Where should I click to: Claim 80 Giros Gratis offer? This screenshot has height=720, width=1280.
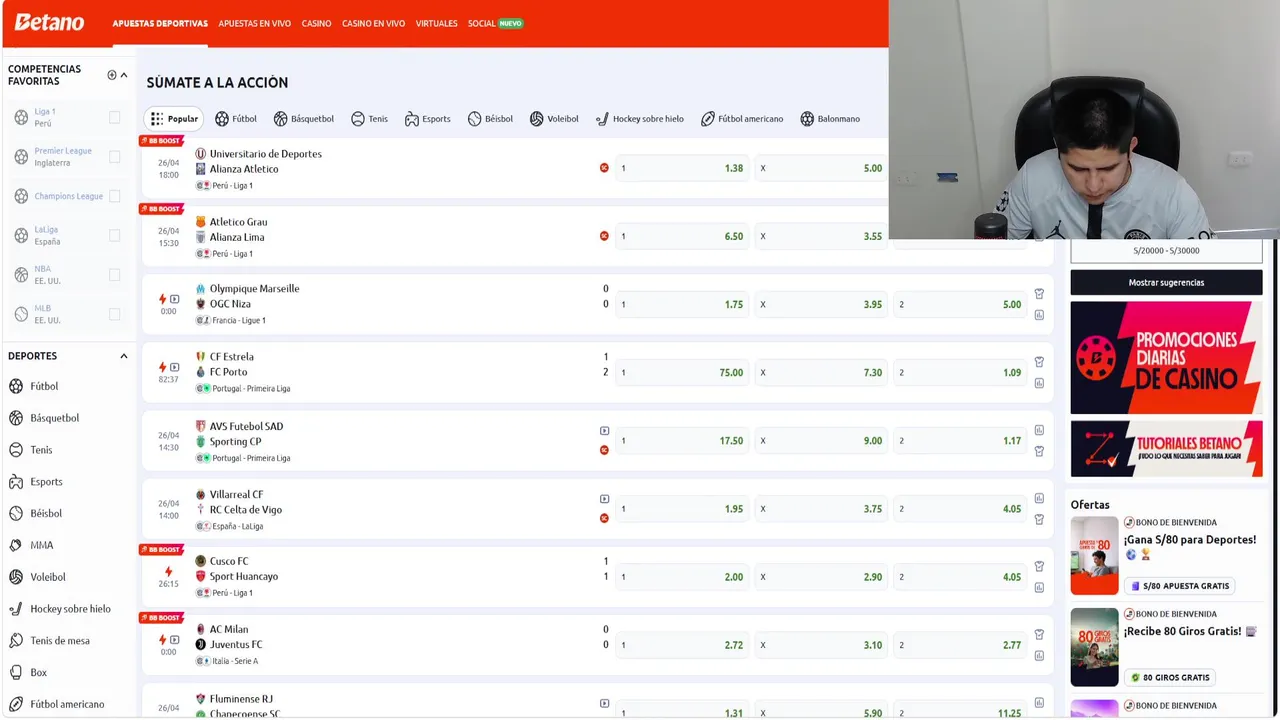1169,677
